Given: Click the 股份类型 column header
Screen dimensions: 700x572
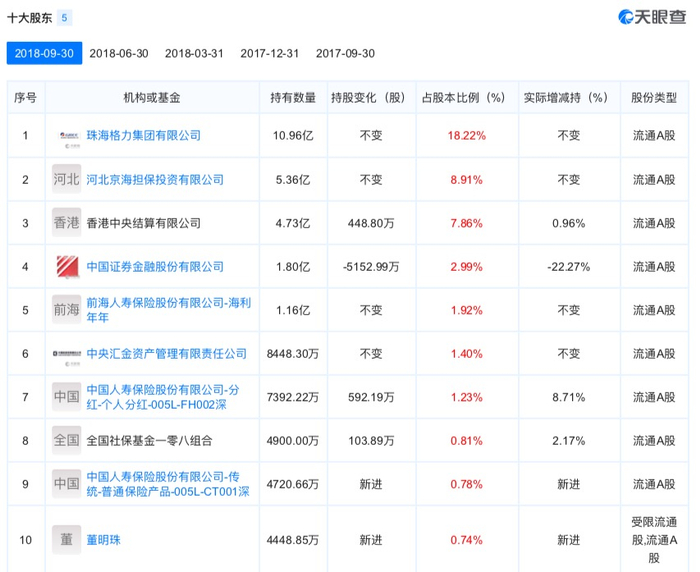Looking at the screenshot, I should [x=654, y=97].
